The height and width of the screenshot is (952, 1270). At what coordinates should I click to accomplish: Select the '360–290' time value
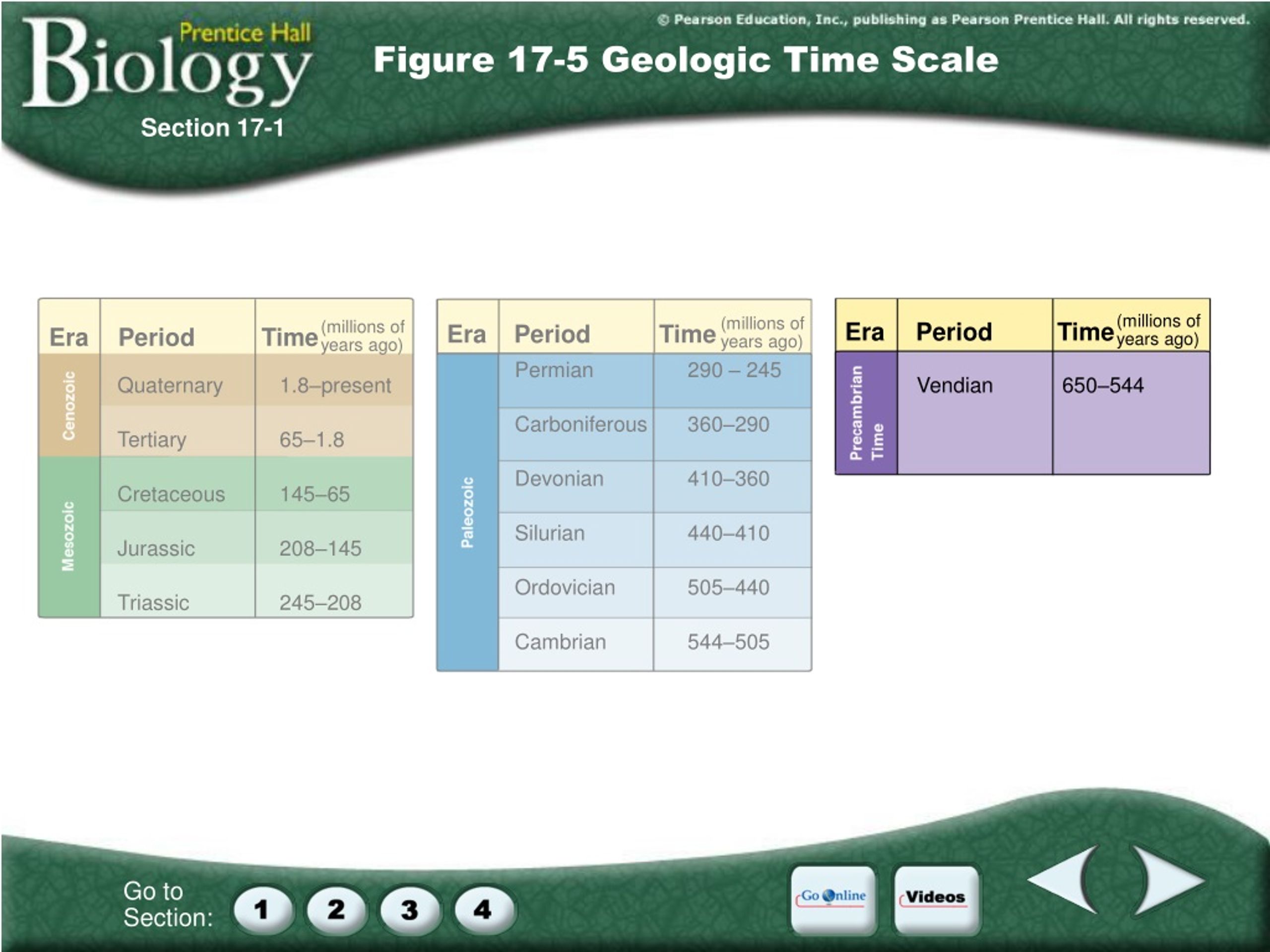[x=729, y=424]
